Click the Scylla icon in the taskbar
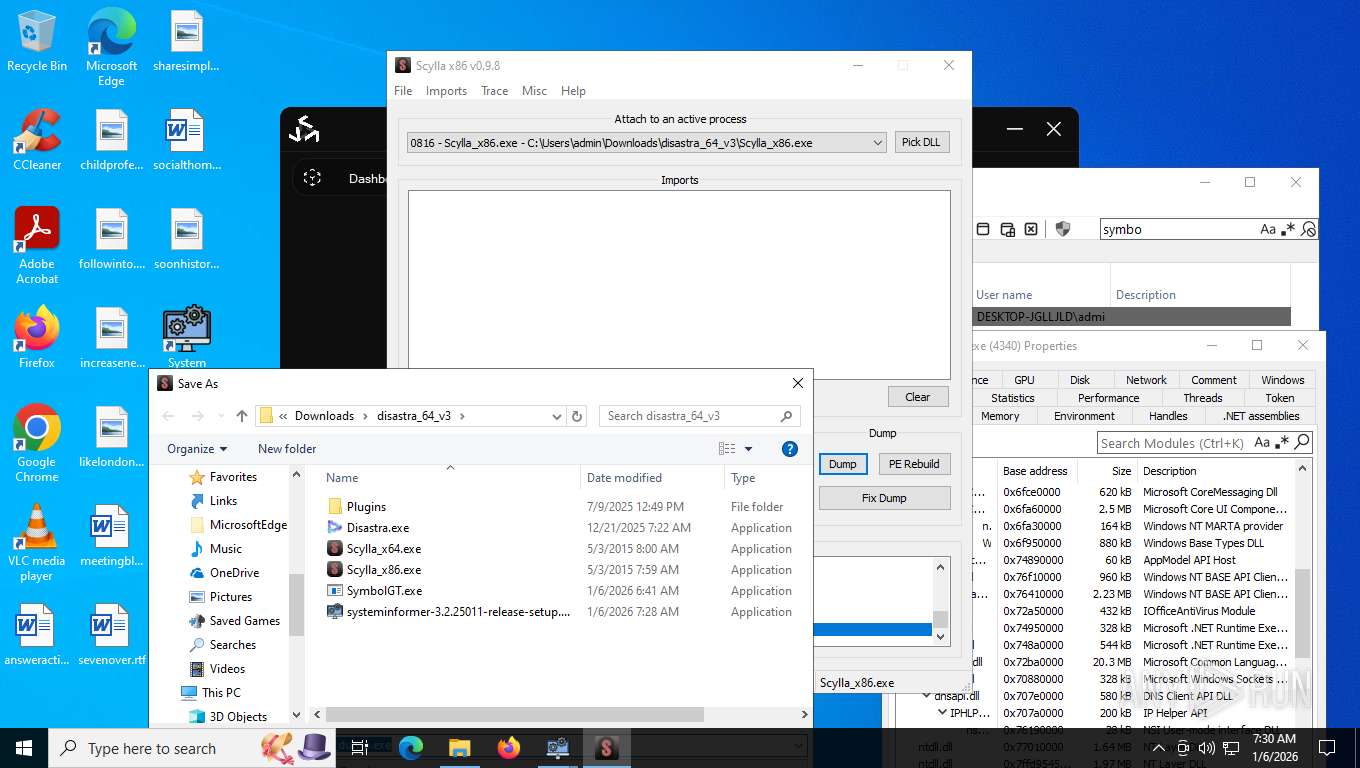This screenshot has width=1360, height=768. point(607,748)
